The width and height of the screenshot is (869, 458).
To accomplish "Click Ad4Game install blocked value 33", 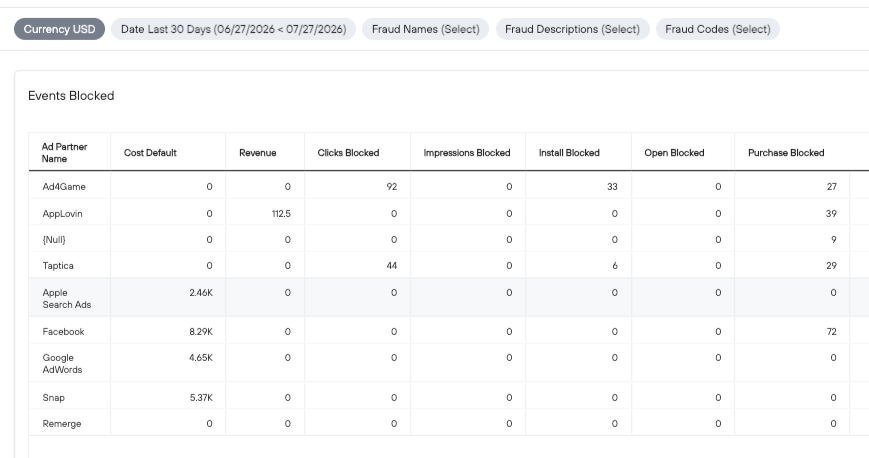I will 612,187.
